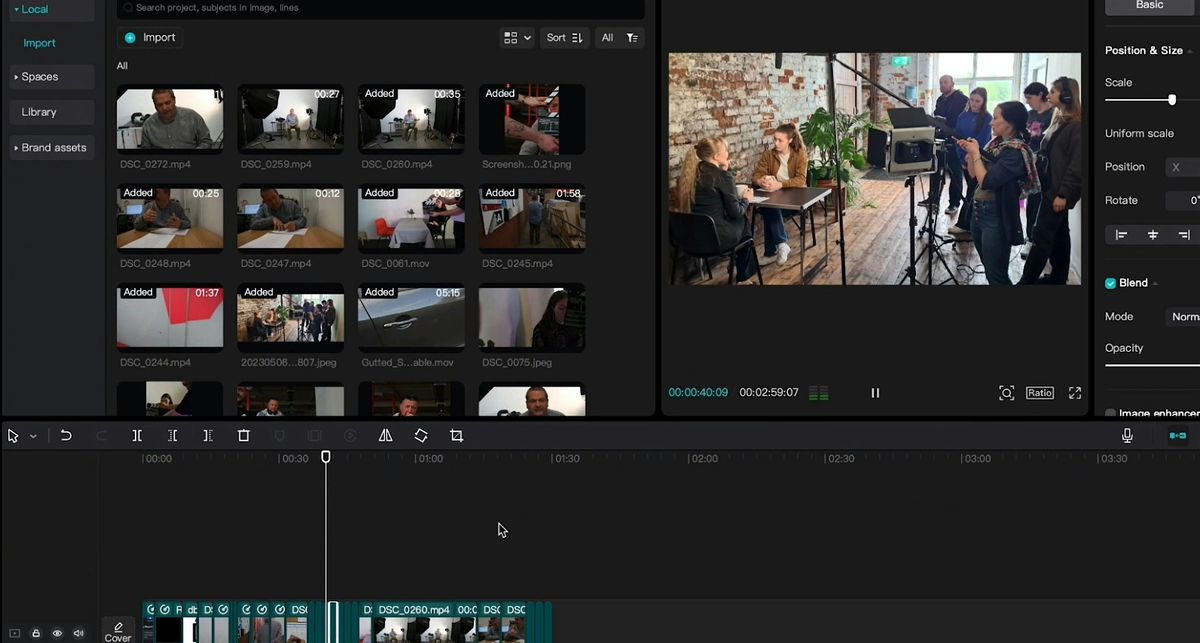Select the Rotate tool
The height and width of the screenshot is (643, 1200).
point(421,435)
